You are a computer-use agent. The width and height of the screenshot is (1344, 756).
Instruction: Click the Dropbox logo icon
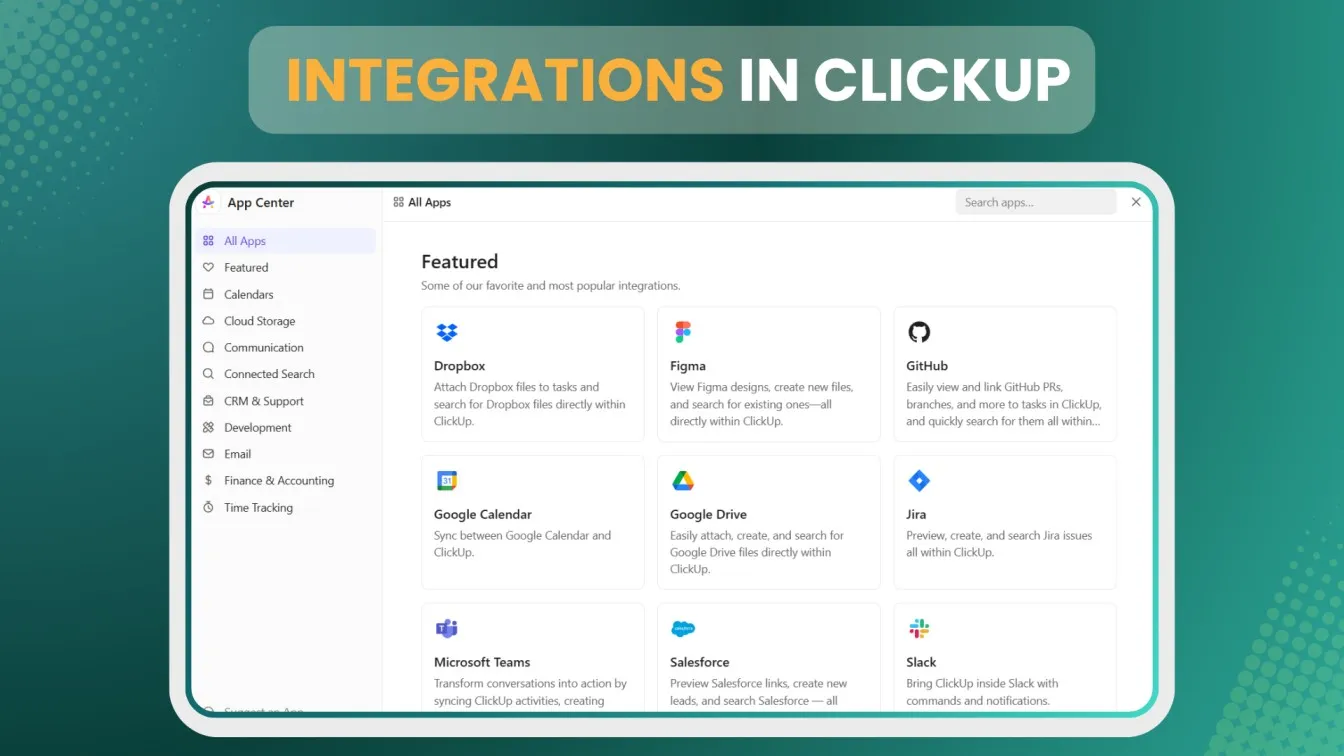[447, 332]
